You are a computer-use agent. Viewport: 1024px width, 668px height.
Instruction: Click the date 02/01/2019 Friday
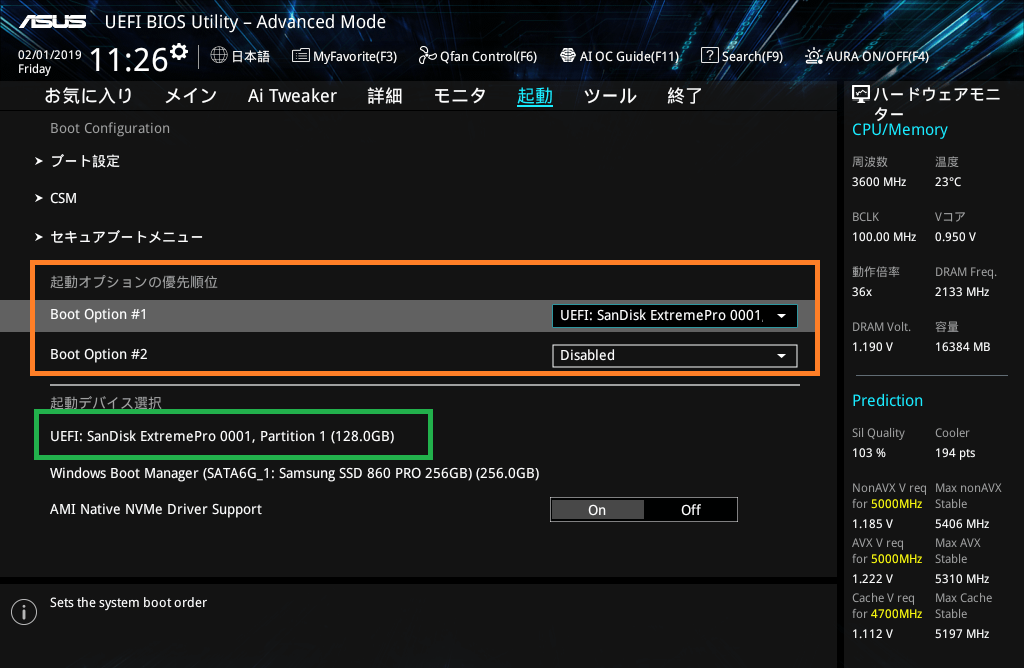coord(50,61)
